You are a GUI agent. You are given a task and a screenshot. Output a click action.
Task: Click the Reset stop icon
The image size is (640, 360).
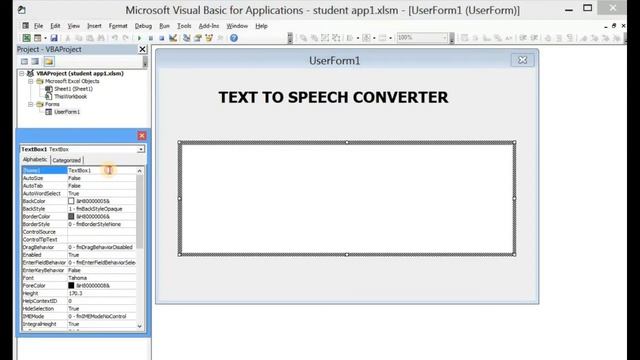[x=162, y=38]
